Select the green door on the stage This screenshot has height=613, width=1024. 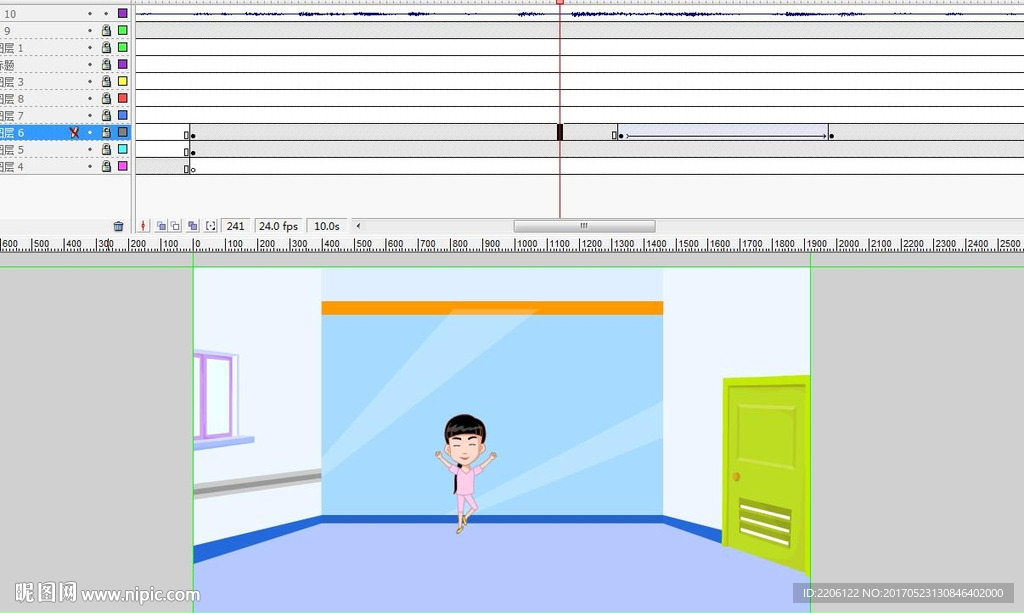tap(765, 460)
